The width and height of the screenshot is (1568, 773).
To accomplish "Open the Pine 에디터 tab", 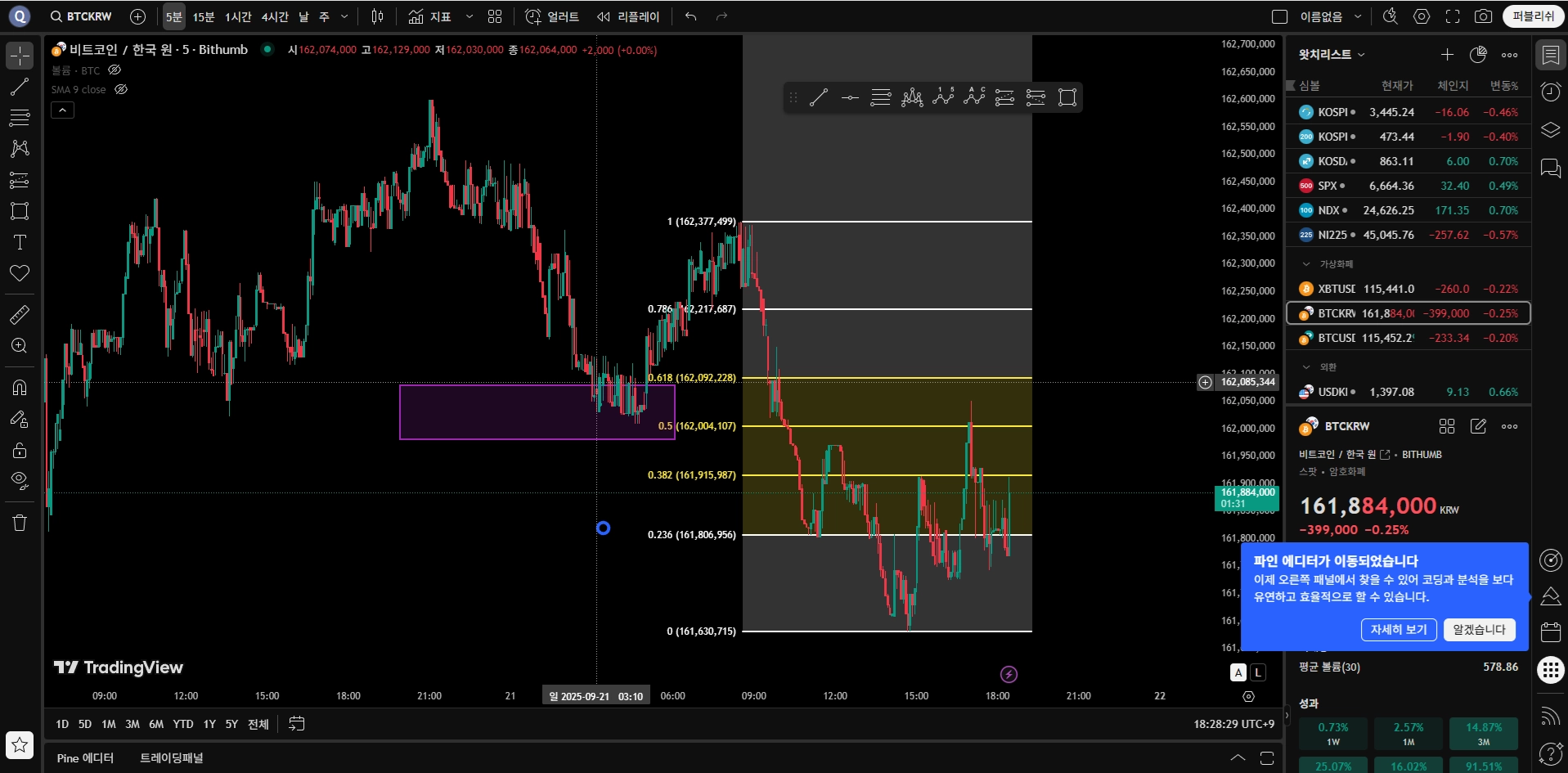I will click(x=85, y=758).
